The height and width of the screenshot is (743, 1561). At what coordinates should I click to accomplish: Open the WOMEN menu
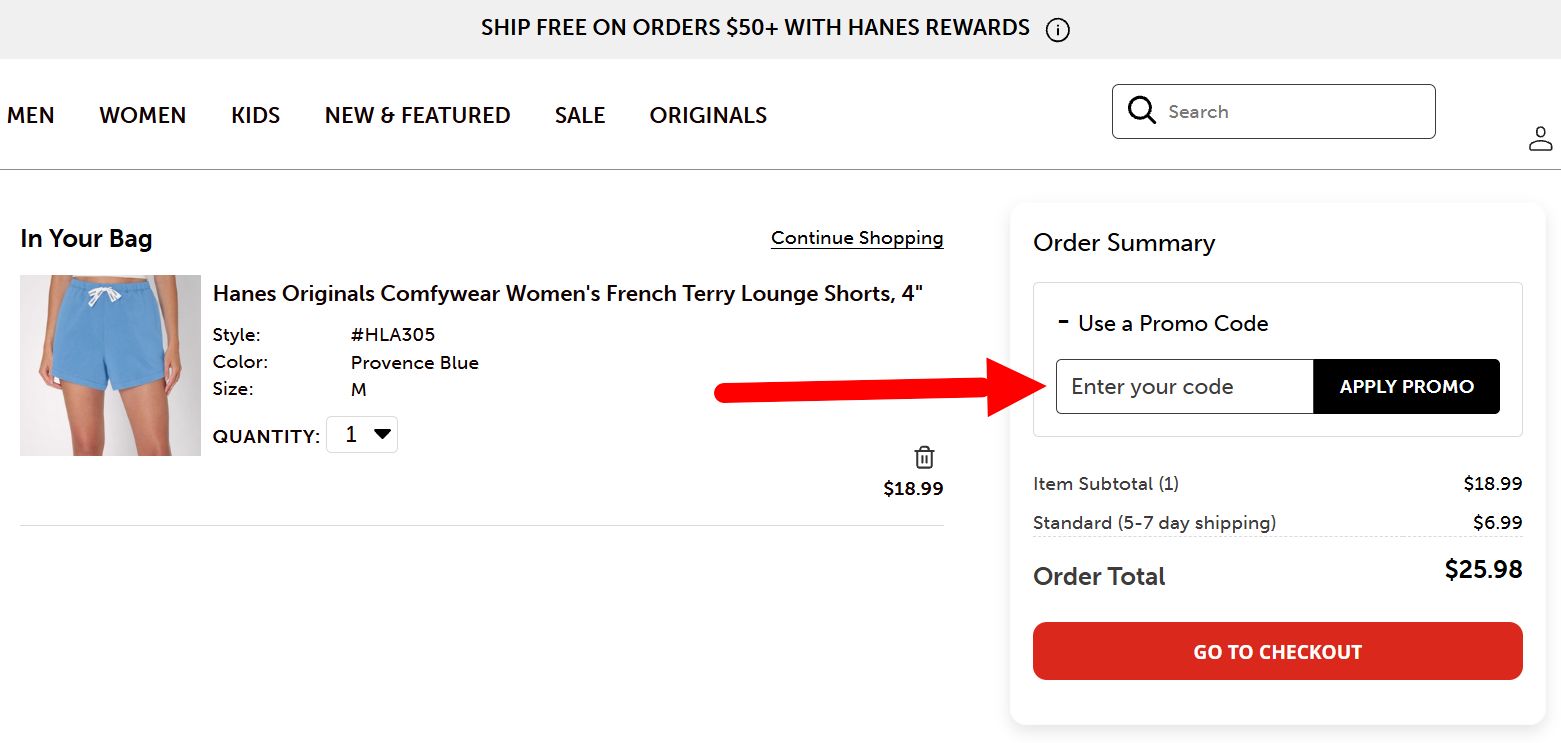pyautogui.click(x=142, y=115)
